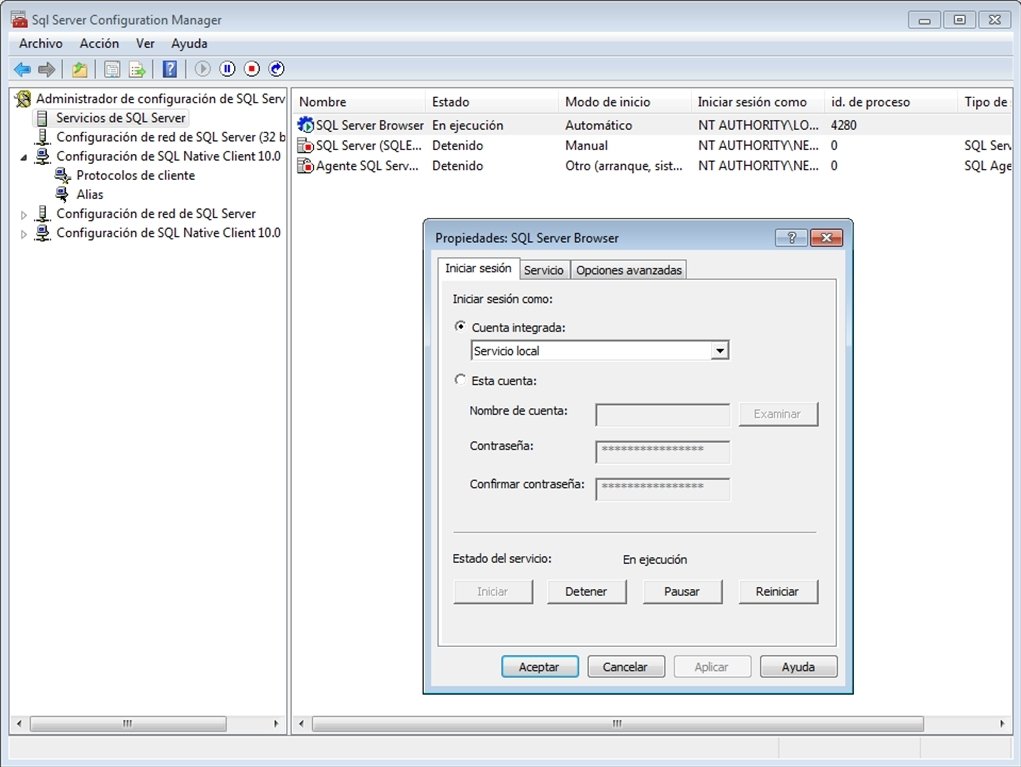This screenshot has height=767, width=1021.
Task: Click the pause service toolbar icon
Action: (227, 69)
